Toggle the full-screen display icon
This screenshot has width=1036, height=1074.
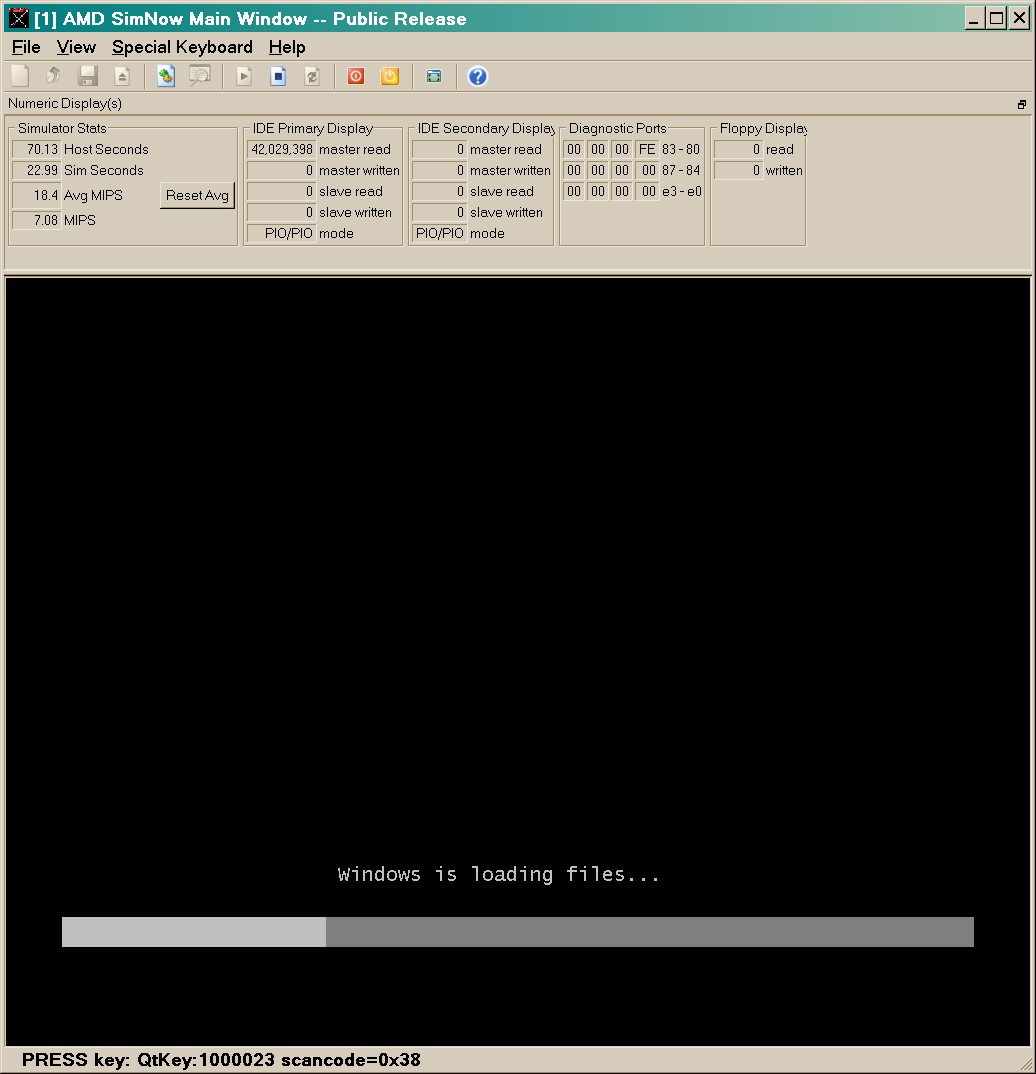point(434,76)
